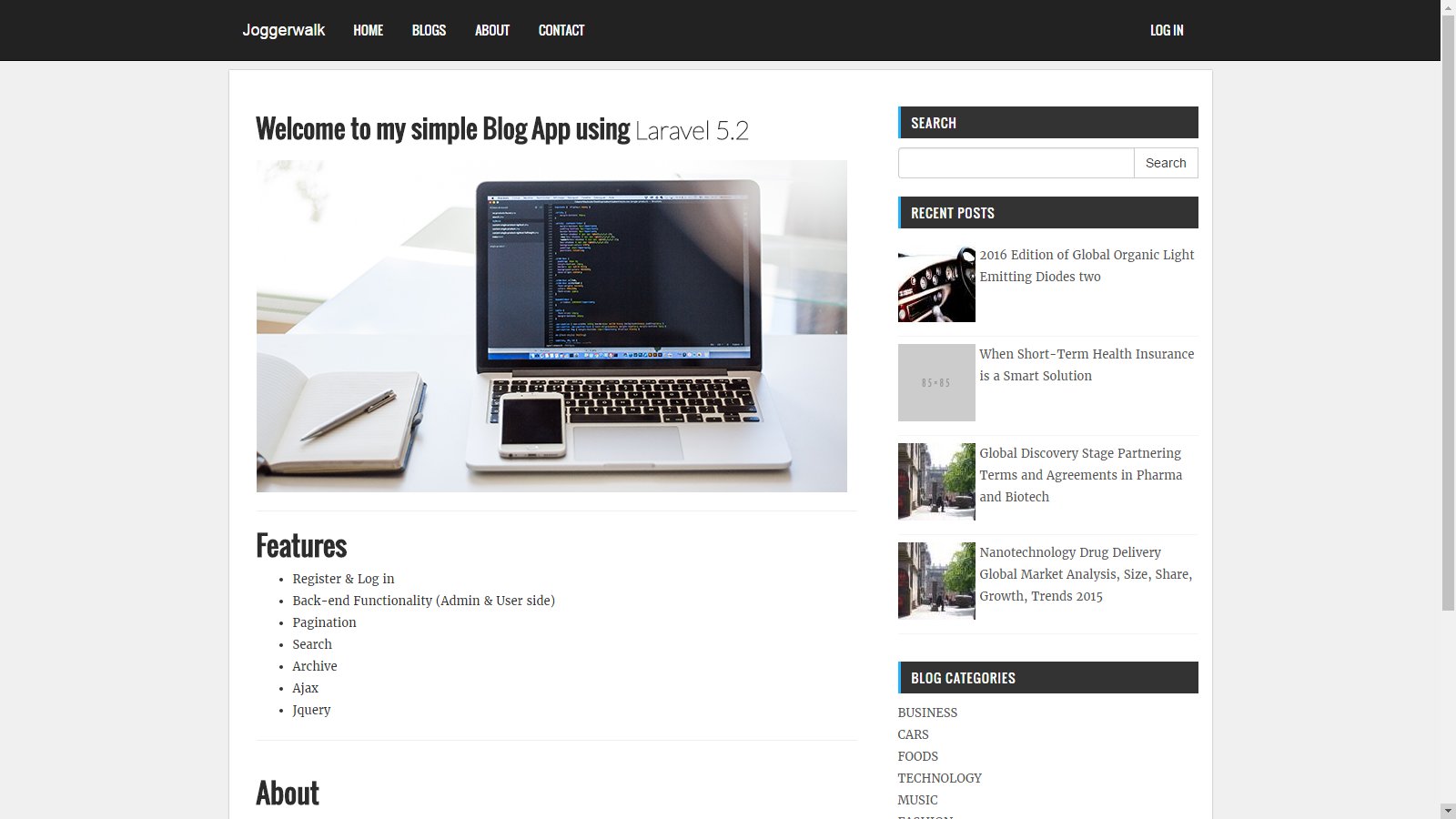Open the MUSIC blog category
The height and width of the screenshot is (819, 1456).
tap(917, 800)
